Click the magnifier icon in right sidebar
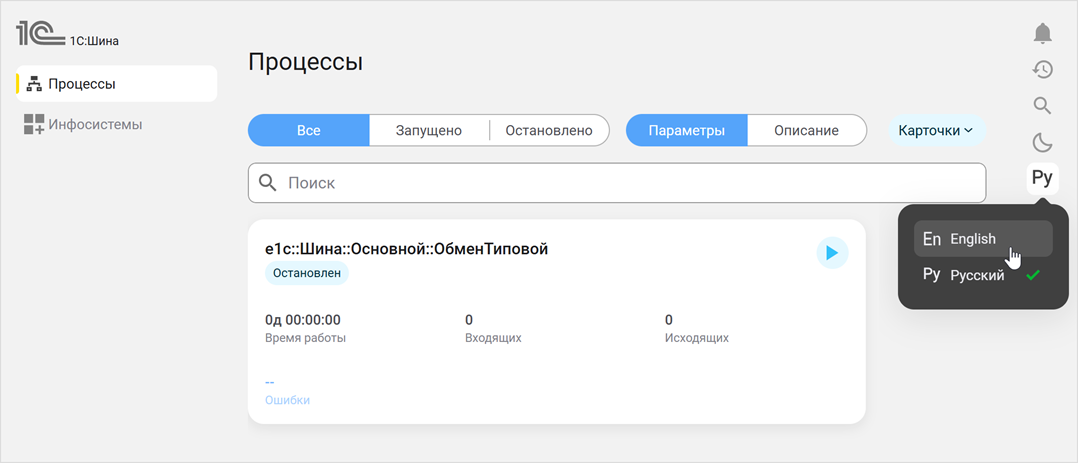Image resolution: width=1078 pixels, height=463 pixels. point(1042,105)
